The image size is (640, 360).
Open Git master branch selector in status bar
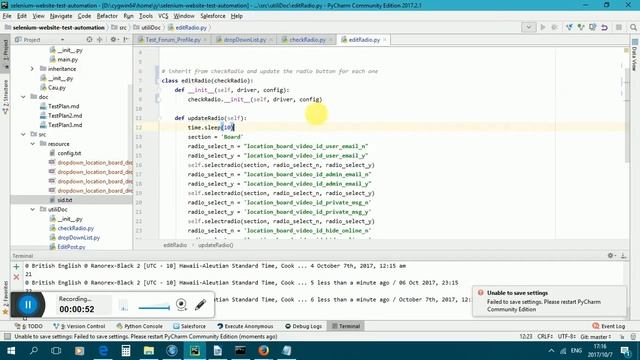(x=597, y=337)
